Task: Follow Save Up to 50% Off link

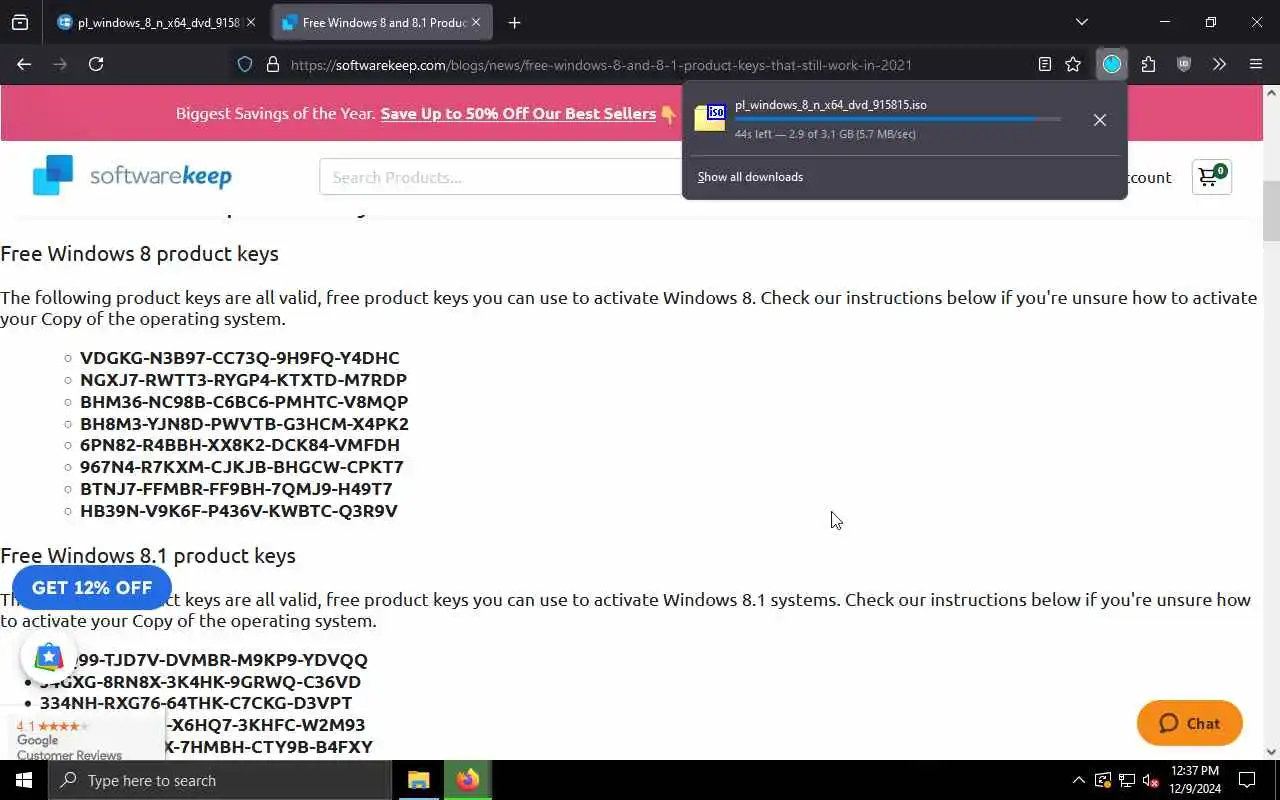Action: point(518,113)
